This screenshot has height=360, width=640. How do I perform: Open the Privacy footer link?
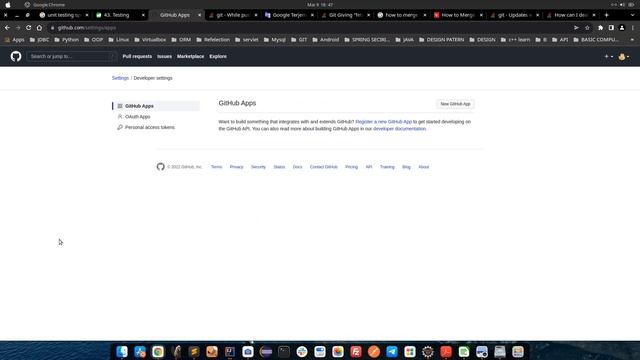click(x=236, y=167)
